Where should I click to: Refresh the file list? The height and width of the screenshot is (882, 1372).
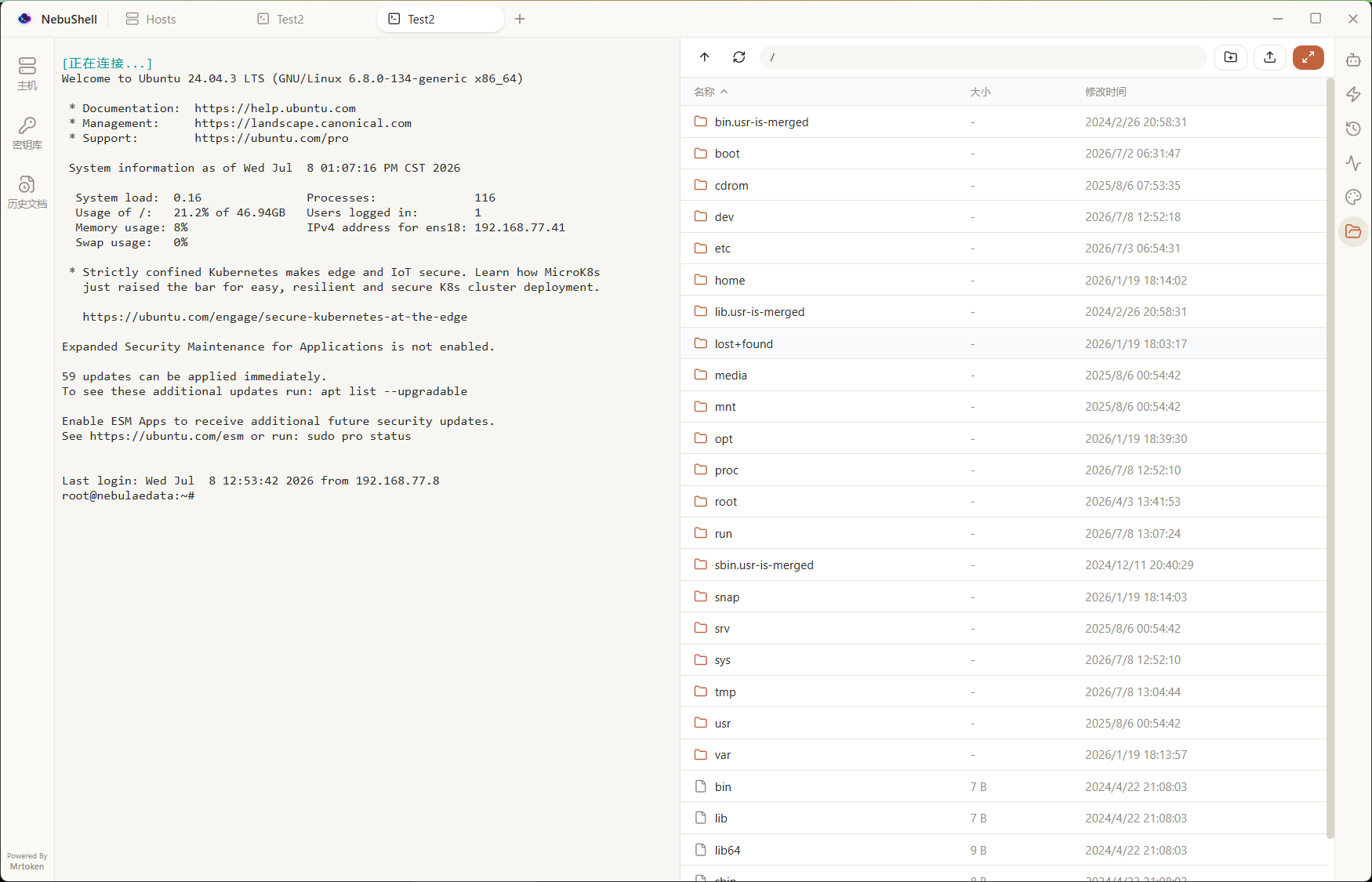[x=739, y=57]
